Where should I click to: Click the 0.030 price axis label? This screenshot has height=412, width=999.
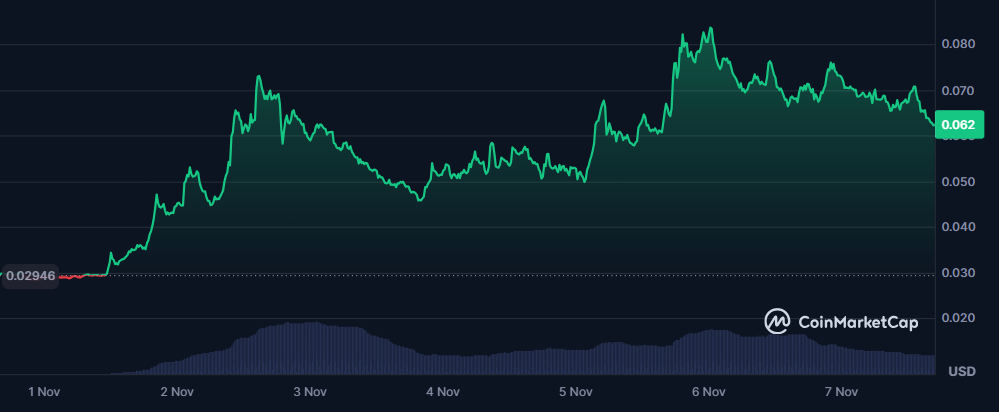958,273
